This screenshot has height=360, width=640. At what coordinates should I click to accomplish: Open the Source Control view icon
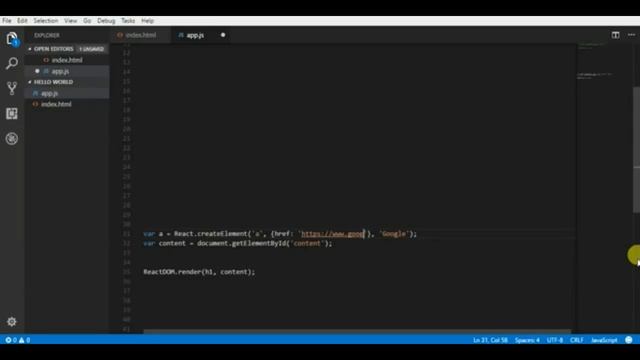point(12,88)
